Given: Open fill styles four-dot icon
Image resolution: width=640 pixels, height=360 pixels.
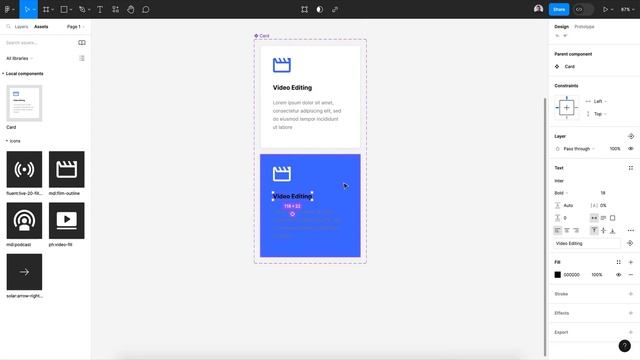Looking at the screenshot, I should pyautogui.click(x=618, y=262).
